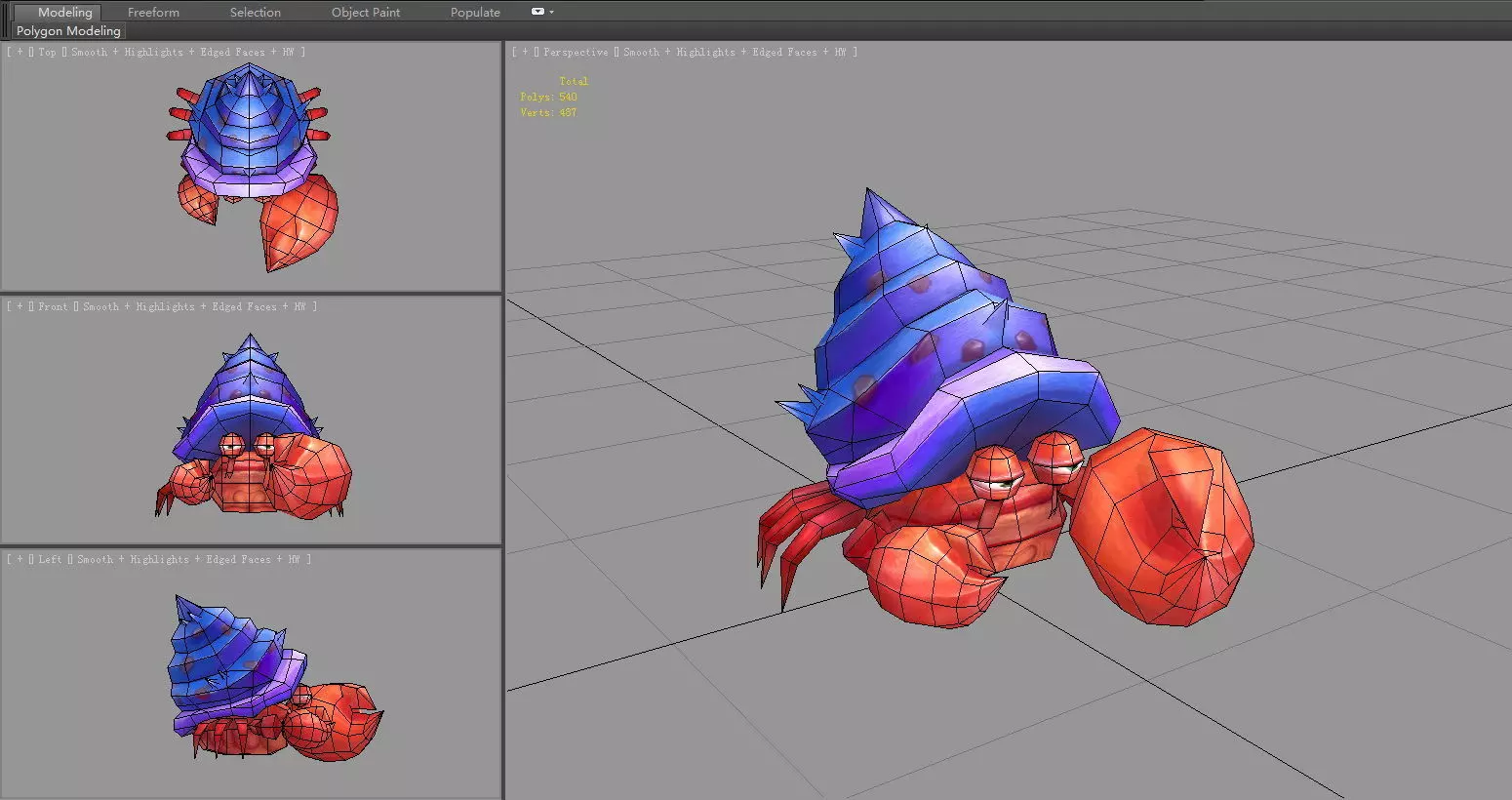Open the Top viewport view label menu
This screenshot has width=1512, height=800.
(47, 52)
